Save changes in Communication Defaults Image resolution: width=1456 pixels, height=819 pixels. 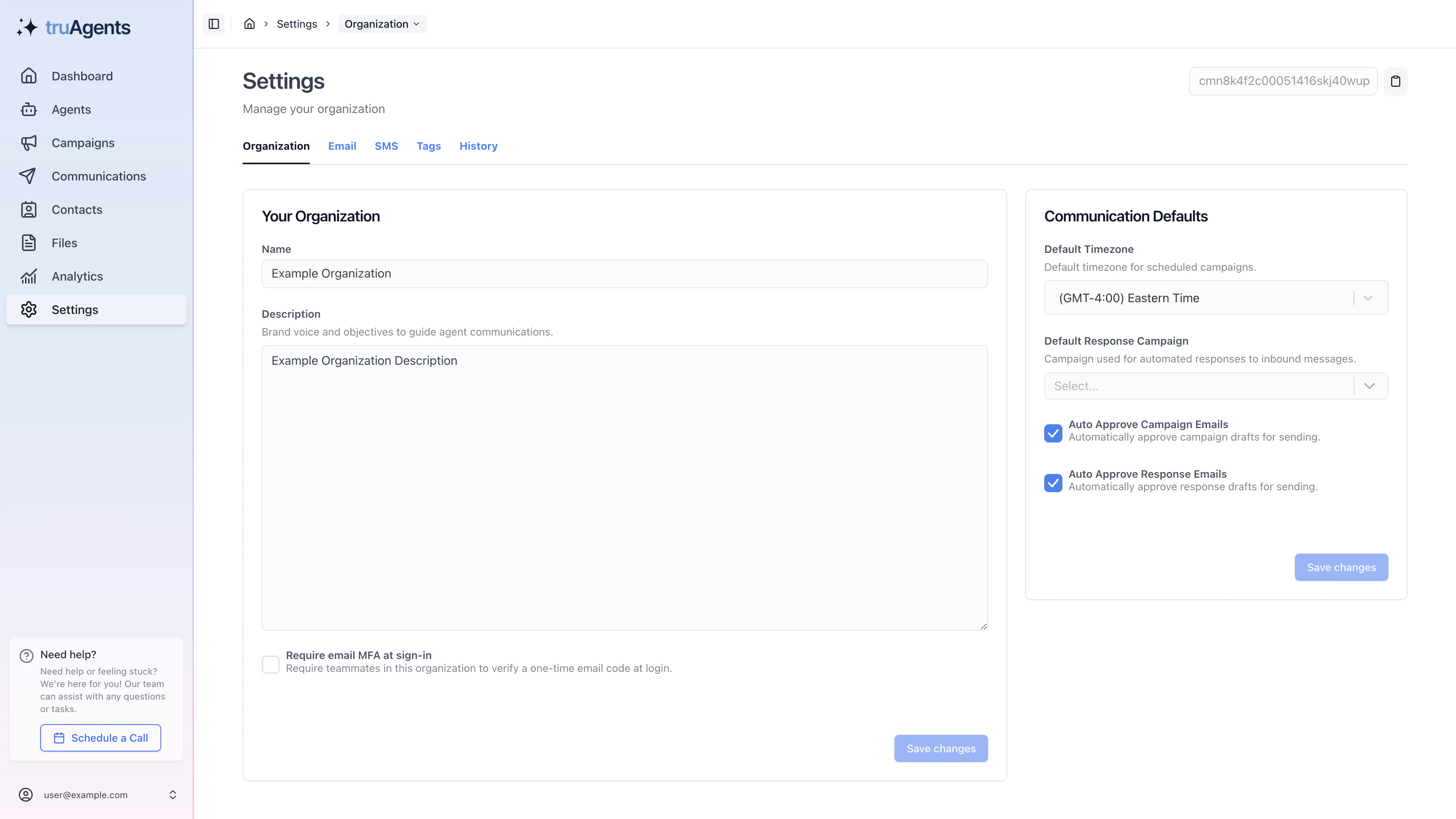tap(1341, 567)
